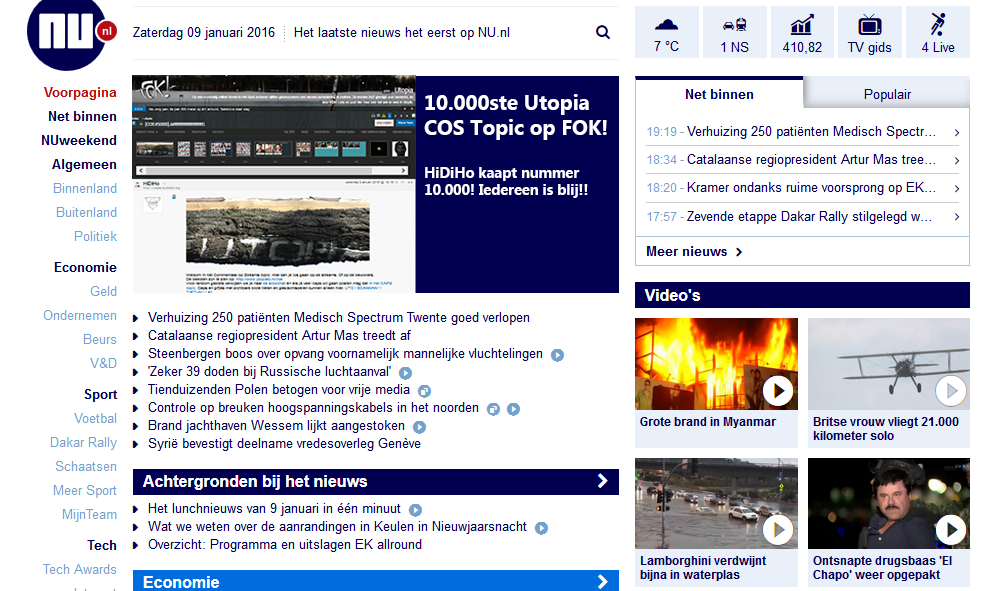Click chevron on 19:19 Verhuizing news row
This screenshot has width=985, height=591.
[957, 133]
